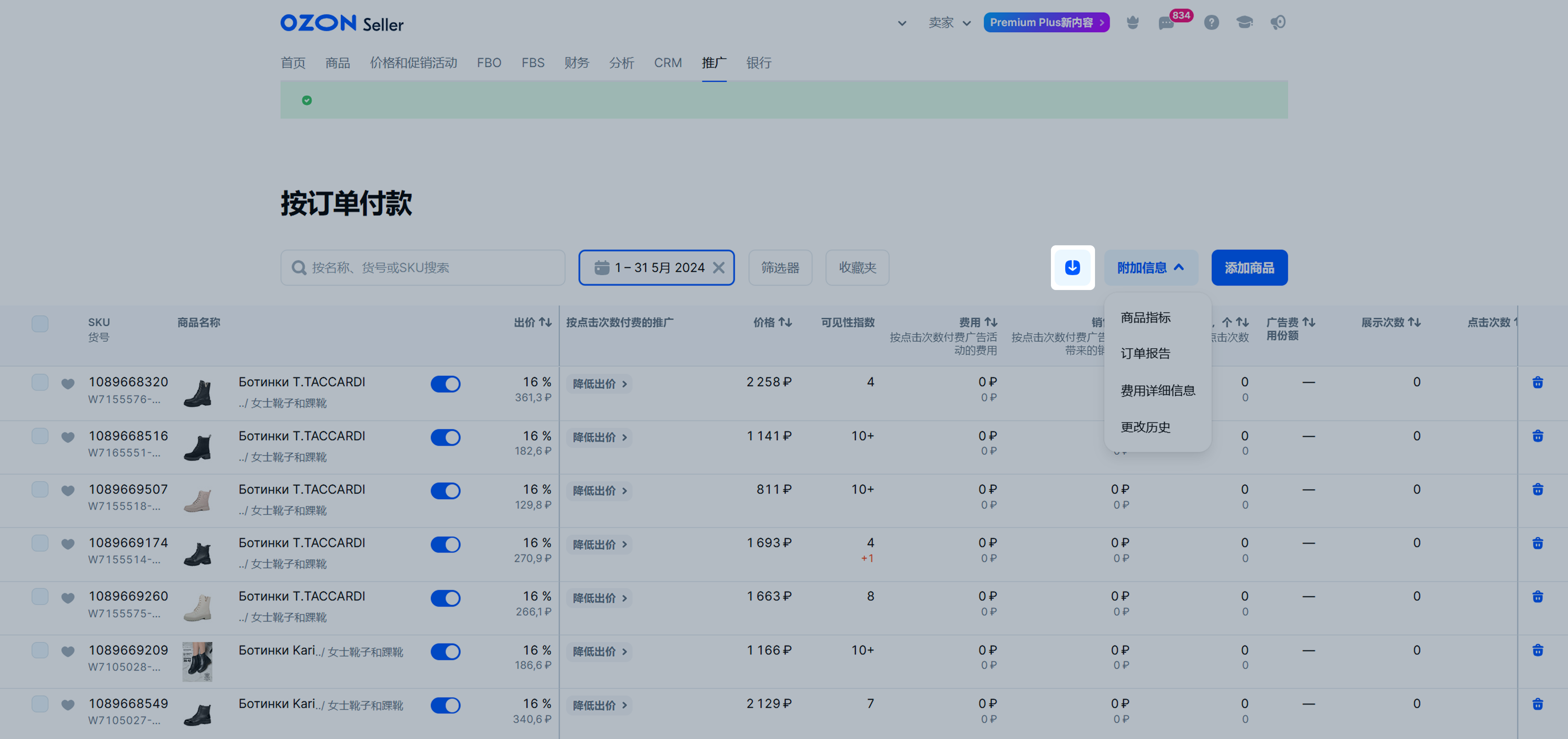Viewport: 1568px width, 739px height.
Task: Open the 筛选器 filter button
Action: (x=779, y=268)
